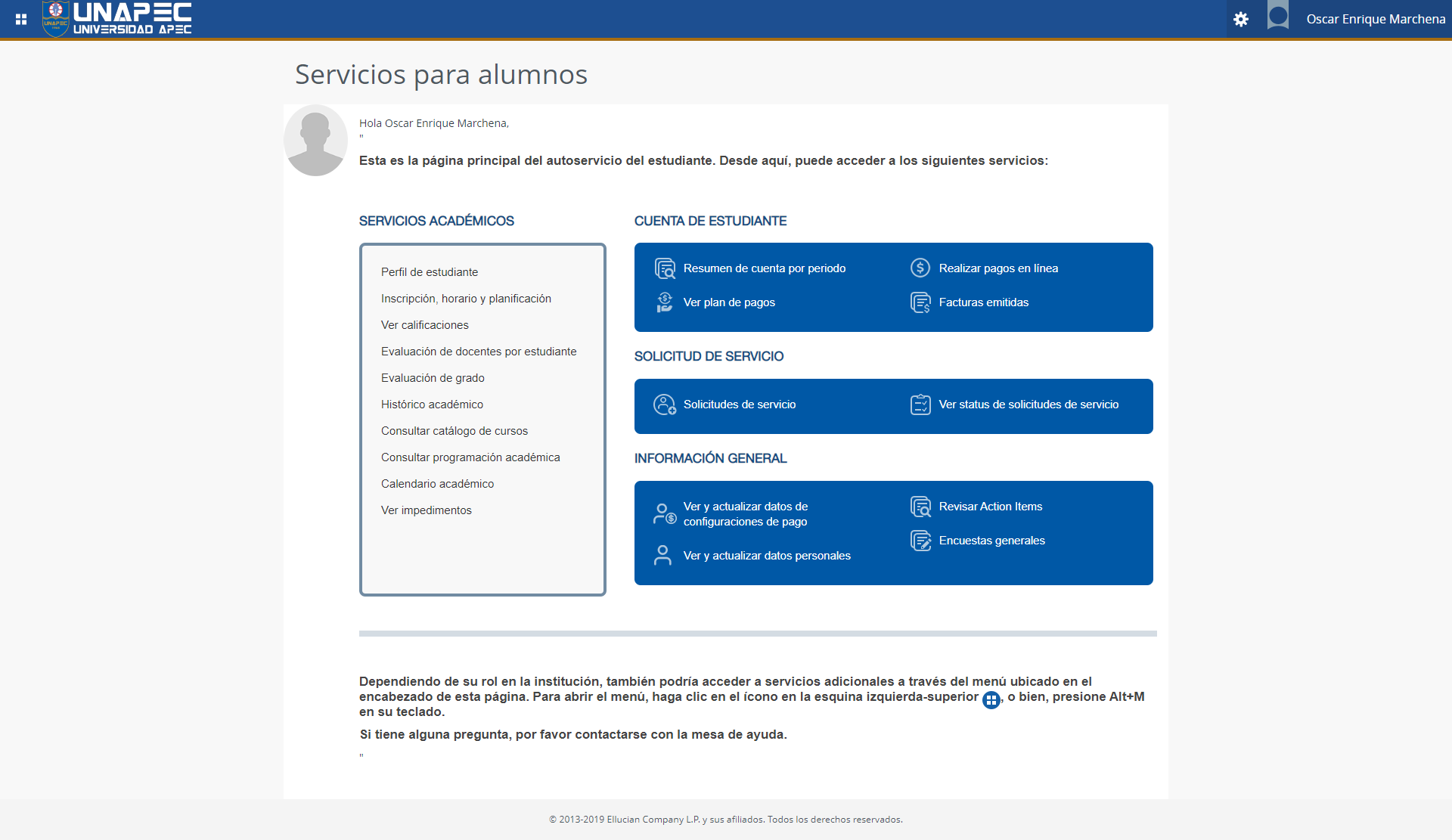Image resolution: width=1452 pixels, height=840 pixels.
Task: Click the UNAPEC university logo
Action: pyautogui.click(x=117, y=19)
